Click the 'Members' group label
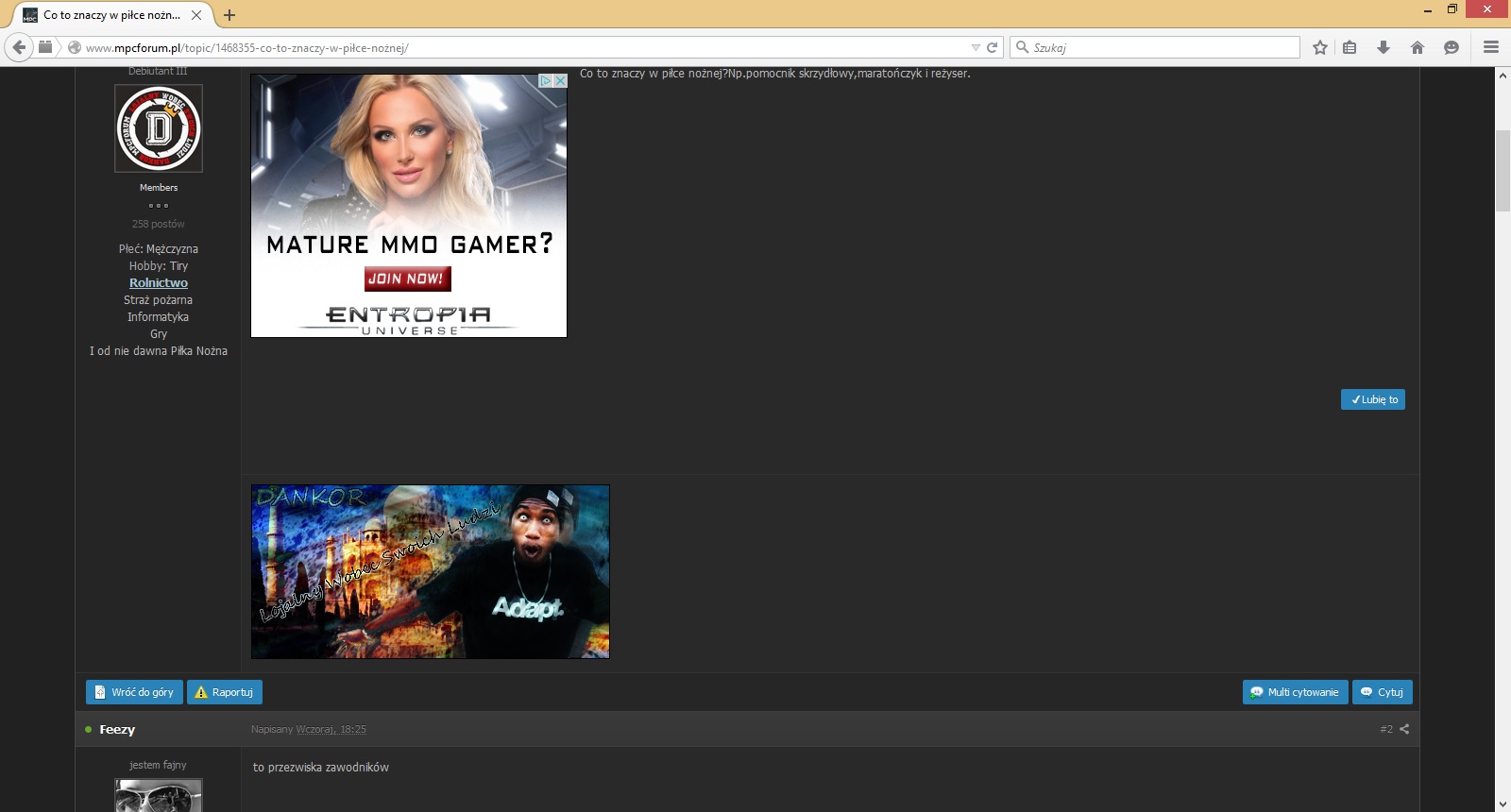This screenshot has width=1511, height=812. 159,187
